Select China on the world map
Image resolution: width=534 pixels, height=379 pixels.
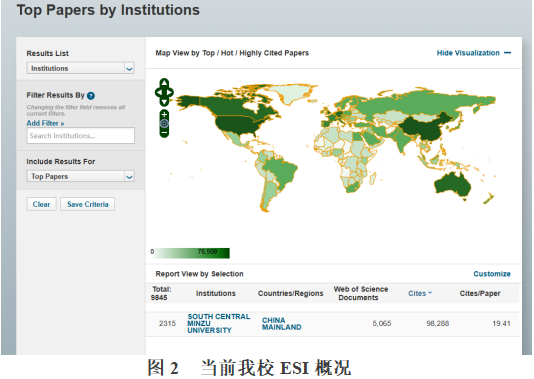pyautogui.click(x=426, y=129)
